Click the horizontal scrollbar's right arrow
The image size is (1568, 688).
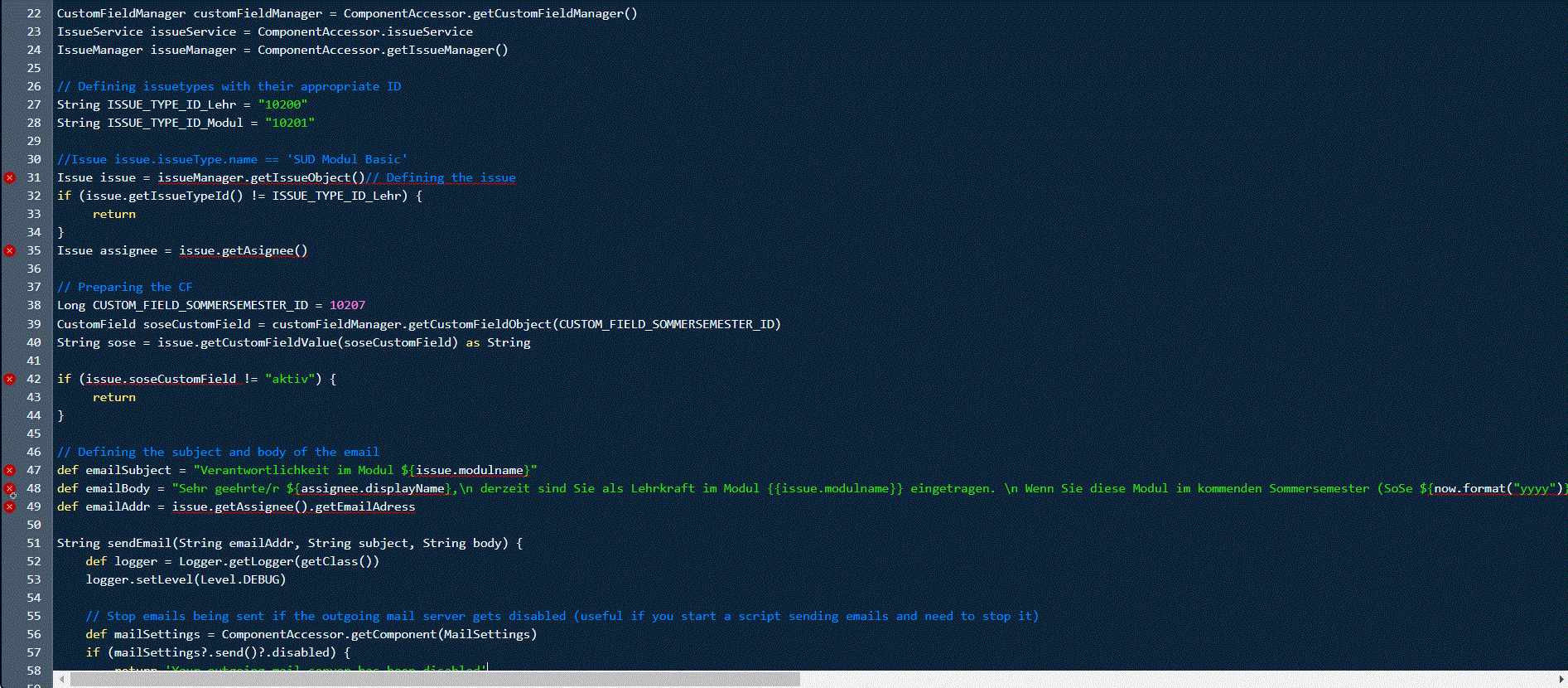(1561, 680)
